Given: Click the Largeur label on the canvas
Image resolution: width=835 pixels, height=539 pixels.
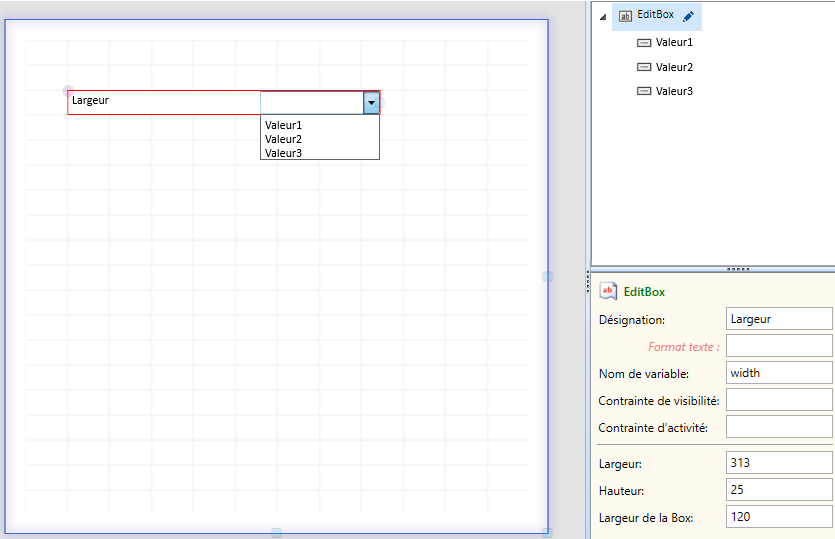Looking at the screenshot, I should (x=90, y=100).
